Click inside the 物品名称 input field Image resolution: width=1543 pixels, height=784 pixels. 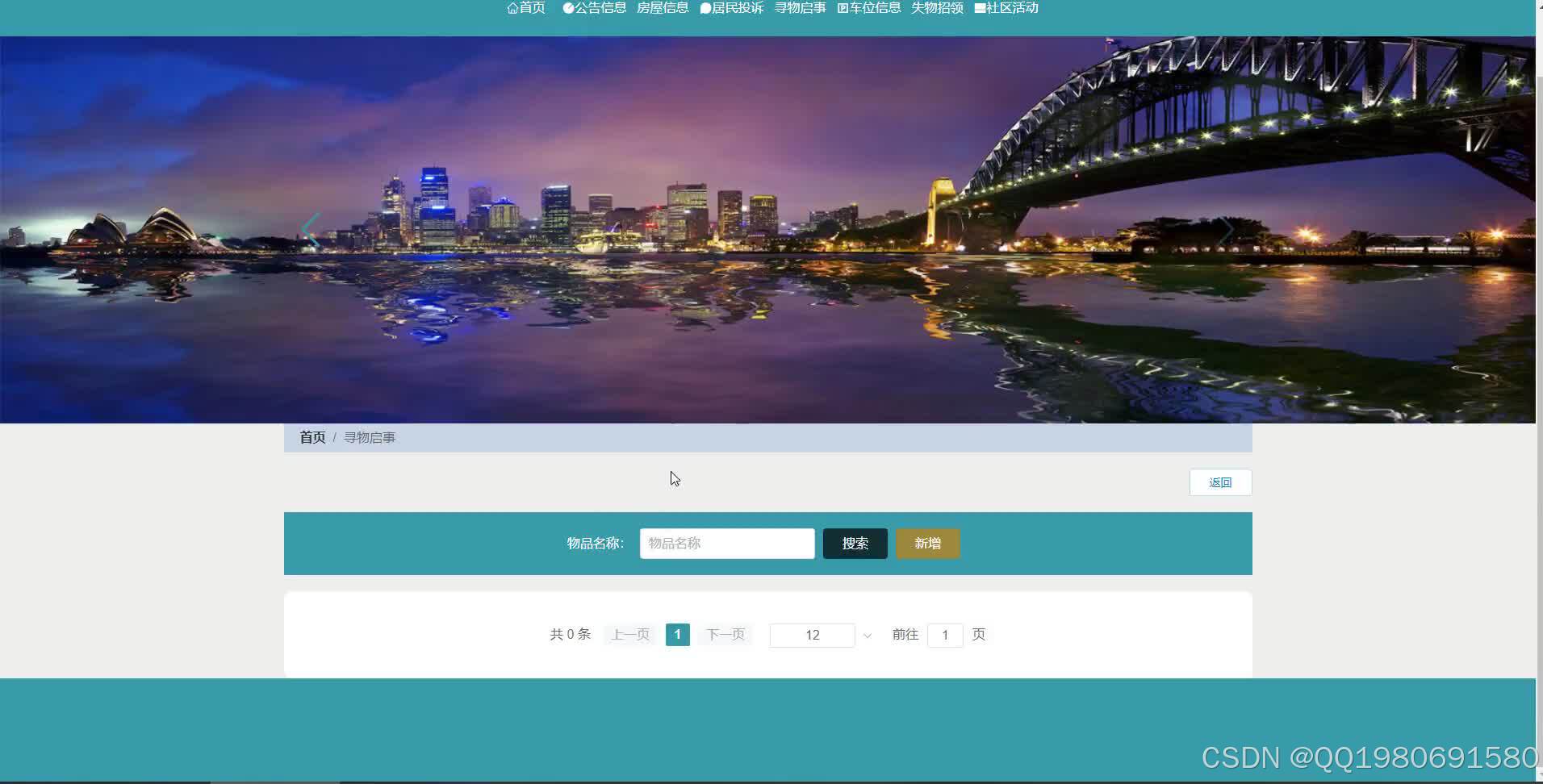pyautogui.click(x=726, y=543)
